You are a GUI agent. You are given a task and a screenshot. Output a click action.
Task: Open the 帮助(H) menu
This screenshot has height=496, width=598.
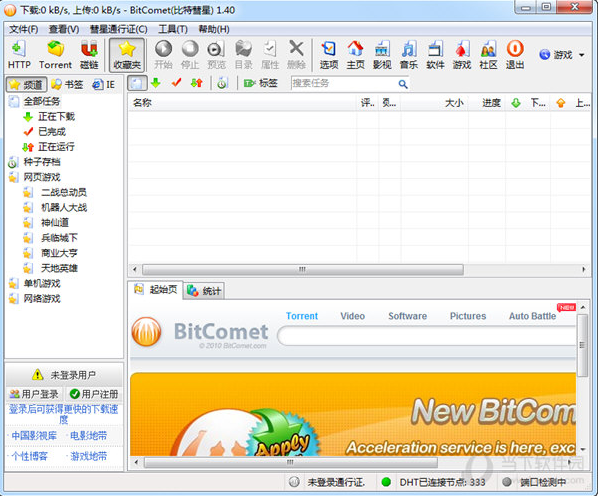tap(214, 29)
